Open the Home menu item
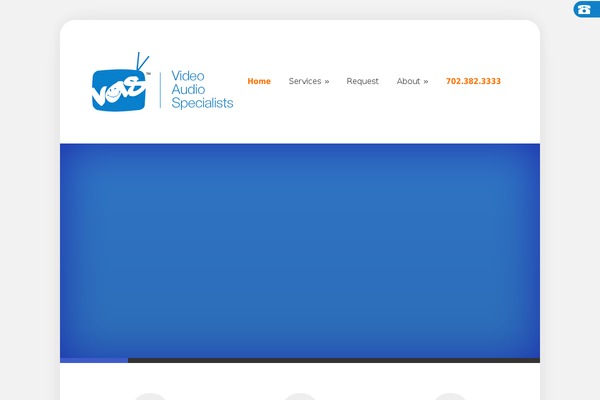This screenshot has width=600, height=400. point(259,81)
